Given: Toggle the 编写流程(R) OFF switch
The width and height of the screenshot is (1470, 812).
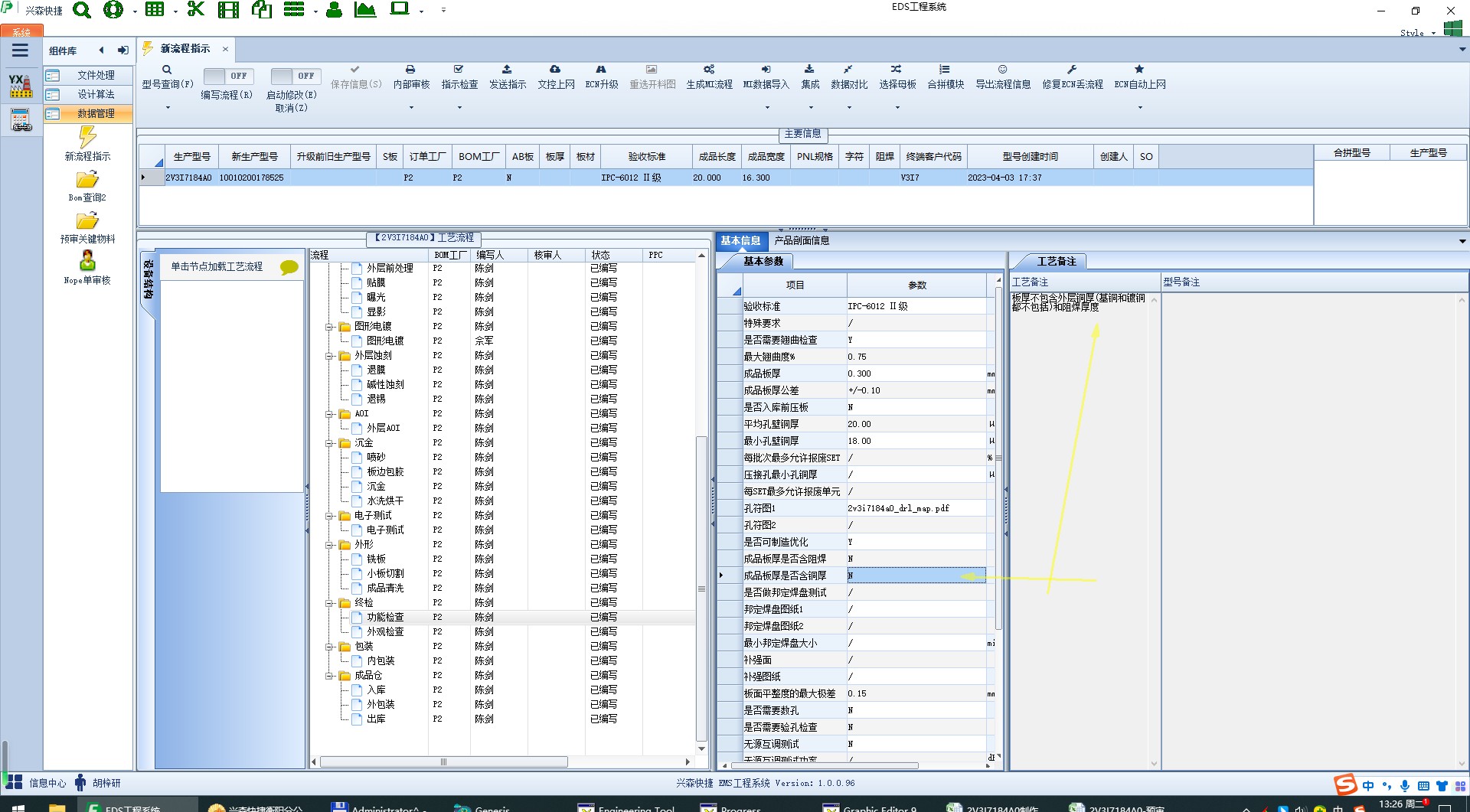Looking at the screenshot, I should tap(230, 76).
